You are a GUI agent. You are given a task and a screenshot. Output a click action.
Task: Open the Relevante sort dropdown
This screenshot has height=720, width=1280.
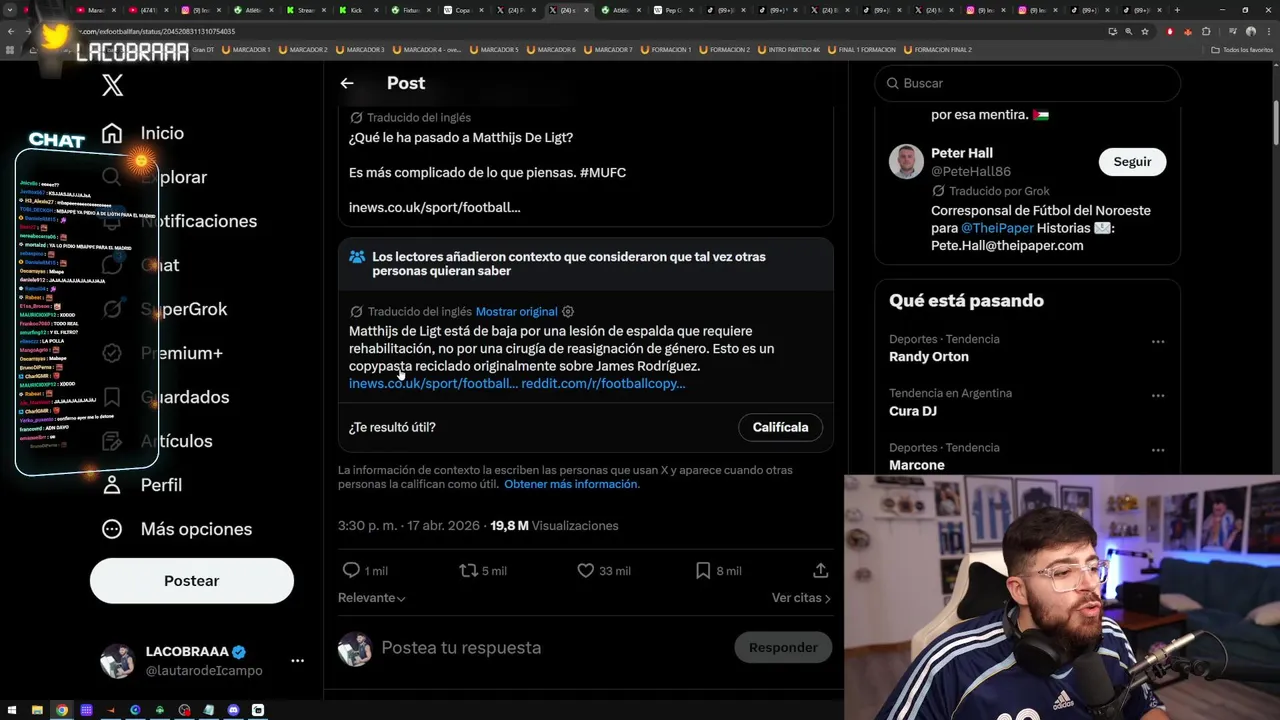tap(371, 598)
